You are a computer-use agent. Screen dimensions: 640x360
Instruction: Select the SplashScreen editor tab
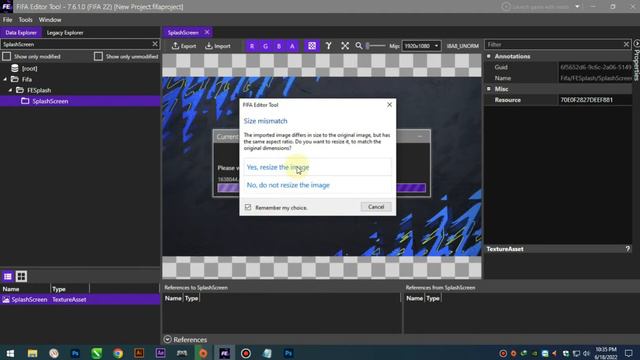pyautogui.click(x=183, y=33)
